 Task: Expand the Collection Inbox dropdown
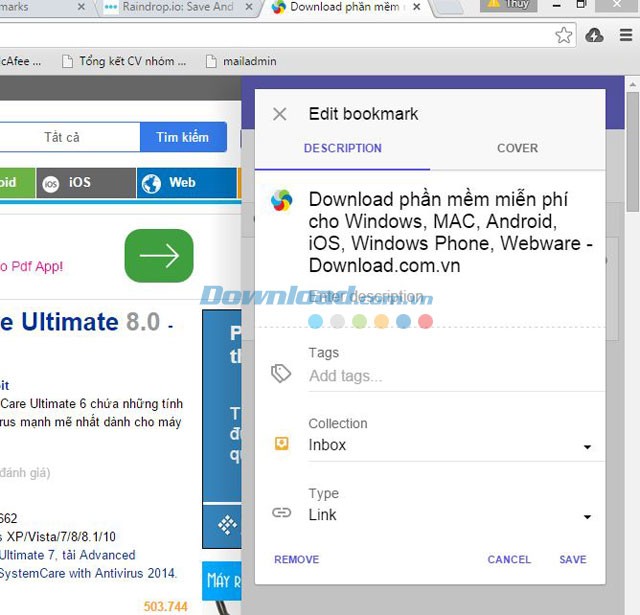587,447
